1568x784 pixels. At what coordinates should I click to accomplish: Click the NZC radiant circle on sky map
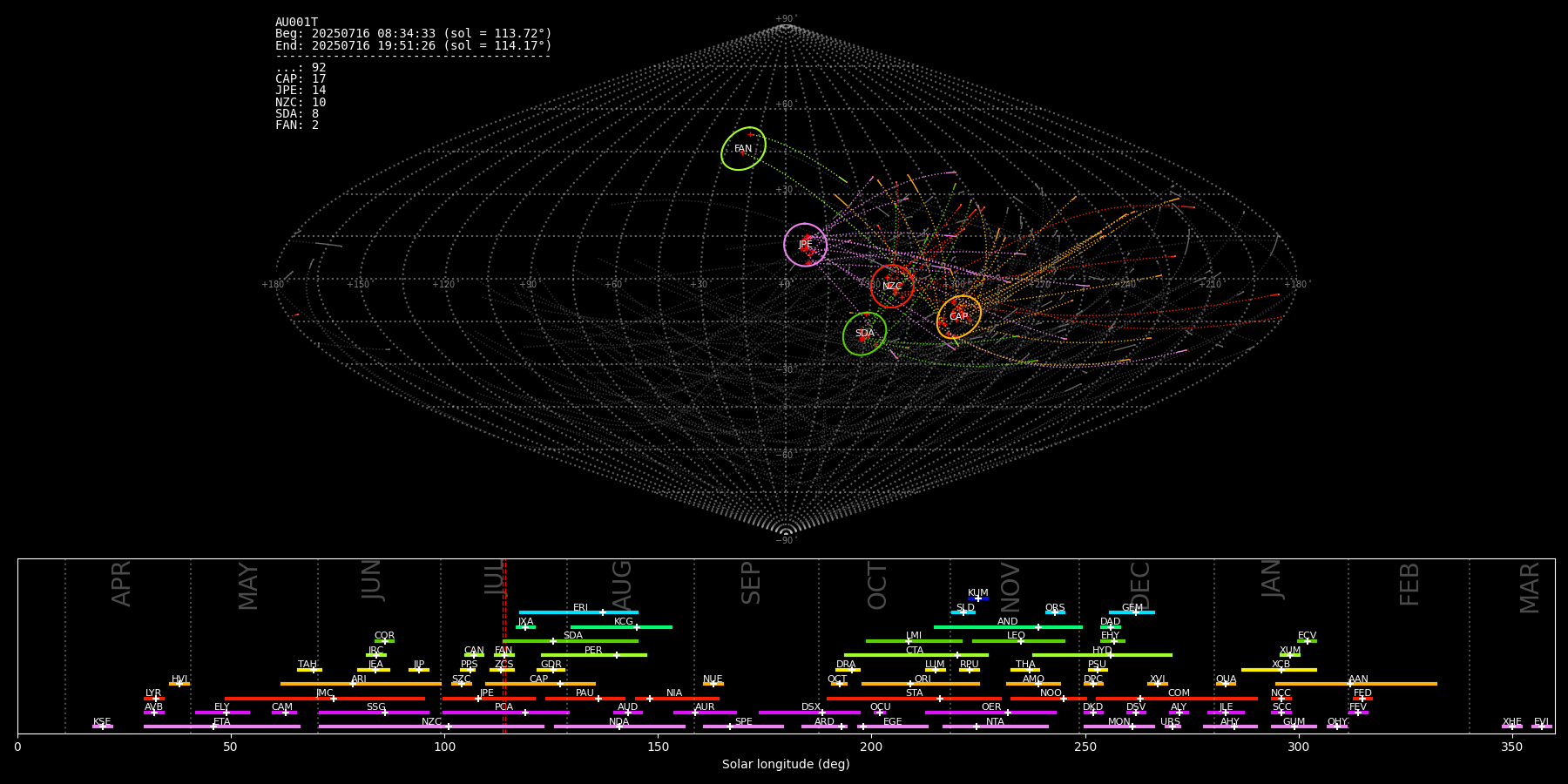pos(893,287)
